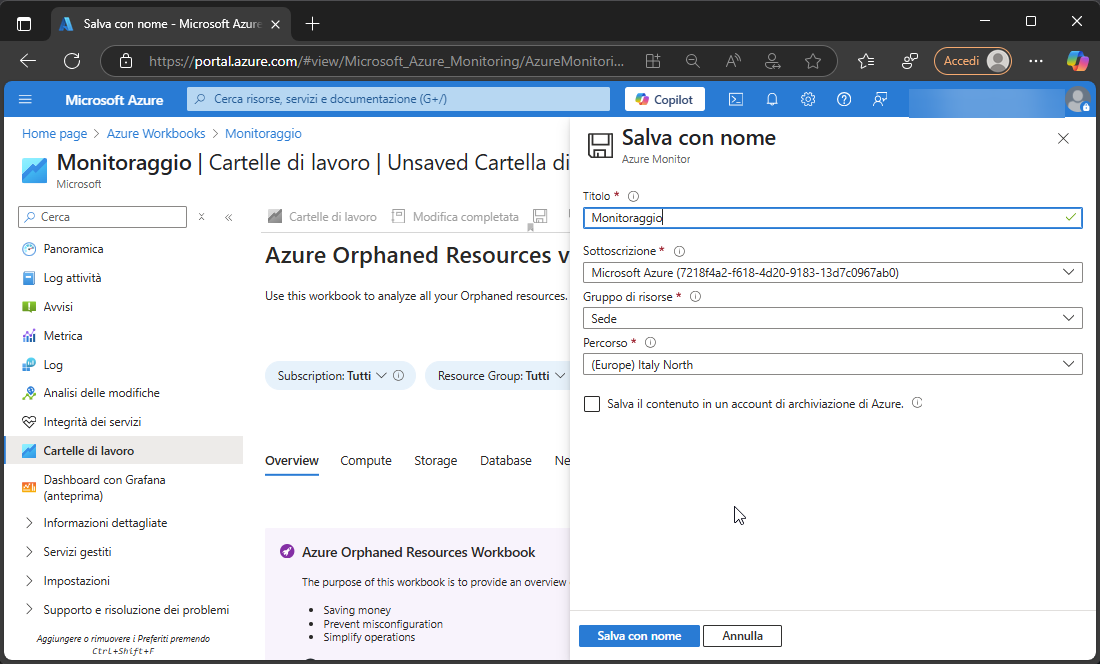Open the Azure portal hamburger menu
This screenshot has height=664, width=1100.
click(x=26, y=99)
